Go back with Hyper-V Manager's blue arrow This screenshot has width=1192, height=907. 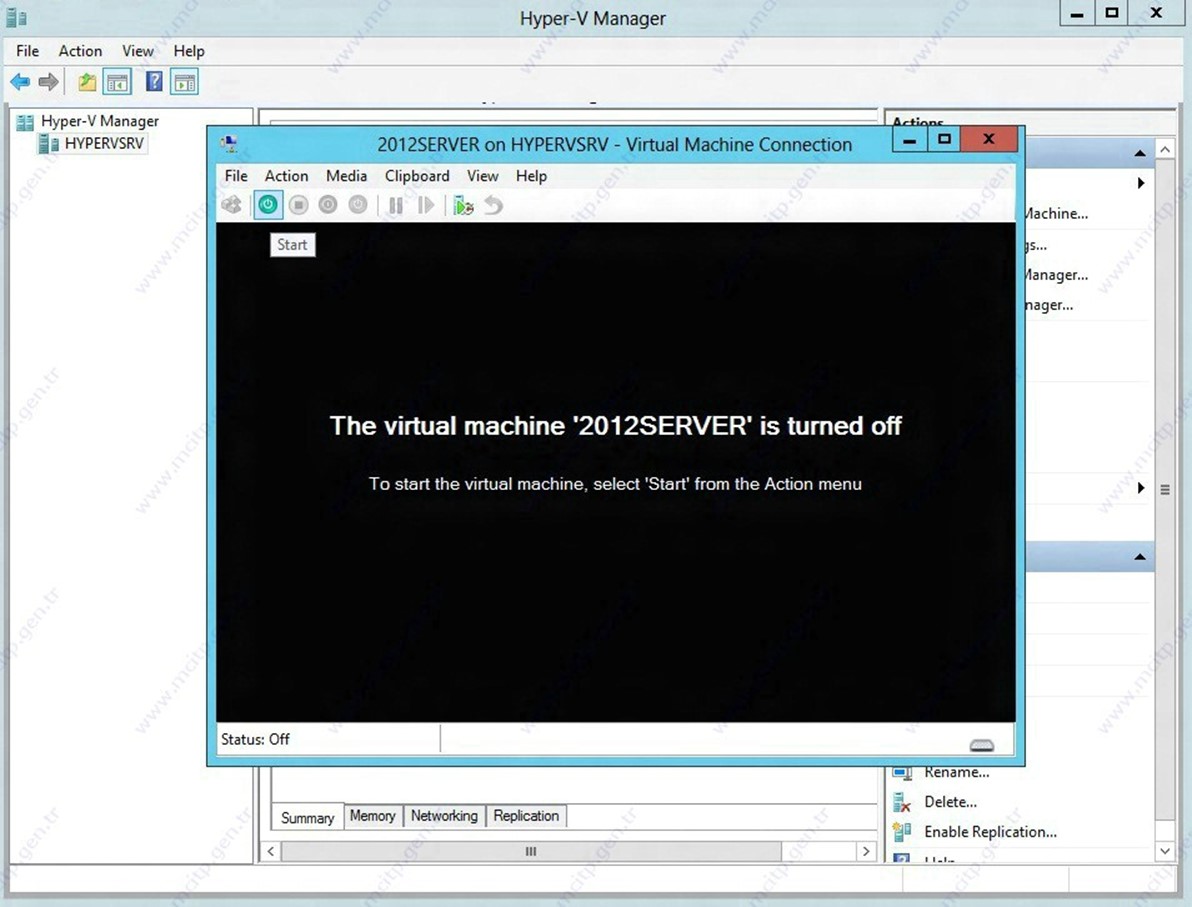21,82
